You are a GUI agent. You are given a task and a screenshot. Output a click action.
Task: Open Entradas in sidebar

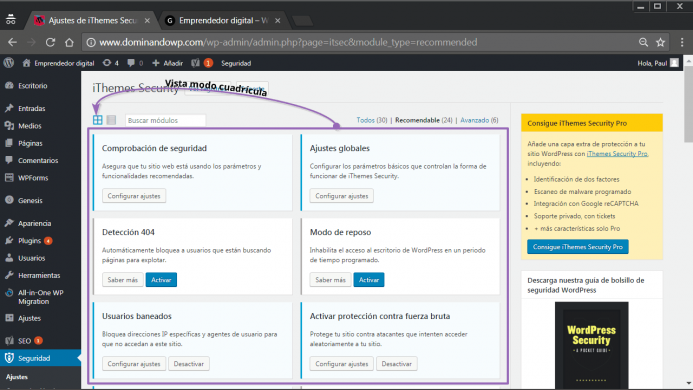coord(31,108)
